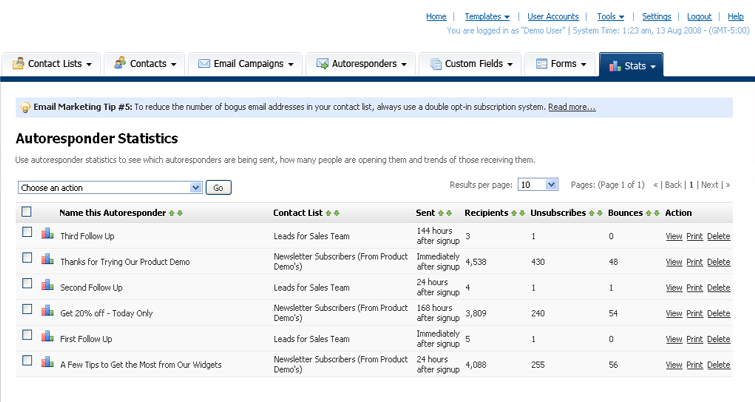The width and height of the screenshot is (755, 402).
Task: Sort ascending by Name this Autoresponder arrow
Action: point(171,213)
